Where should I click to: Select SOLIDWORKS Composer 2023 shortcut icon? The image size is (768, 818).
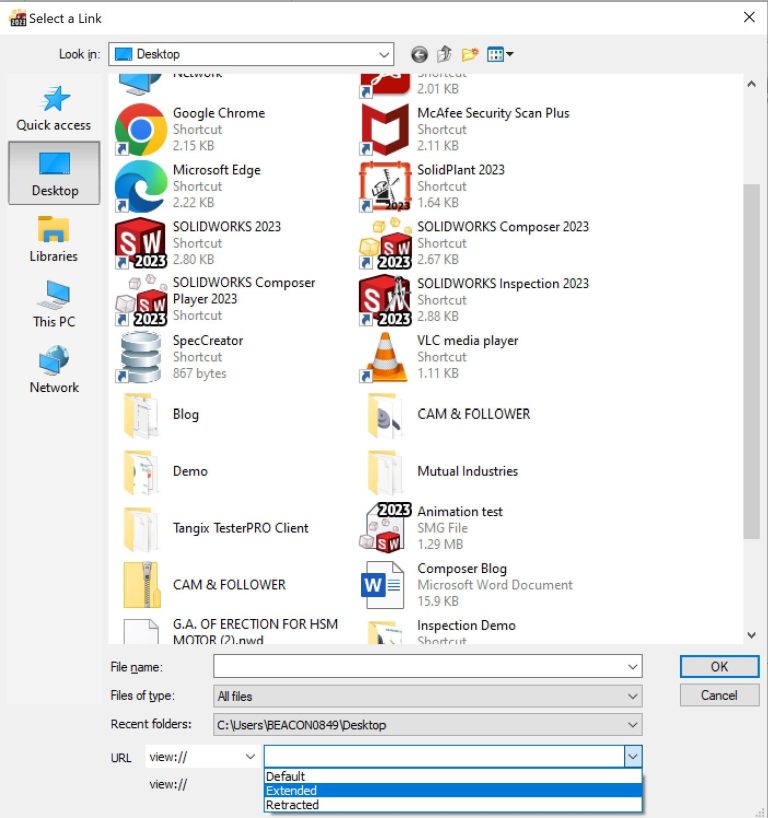(385, 243)
